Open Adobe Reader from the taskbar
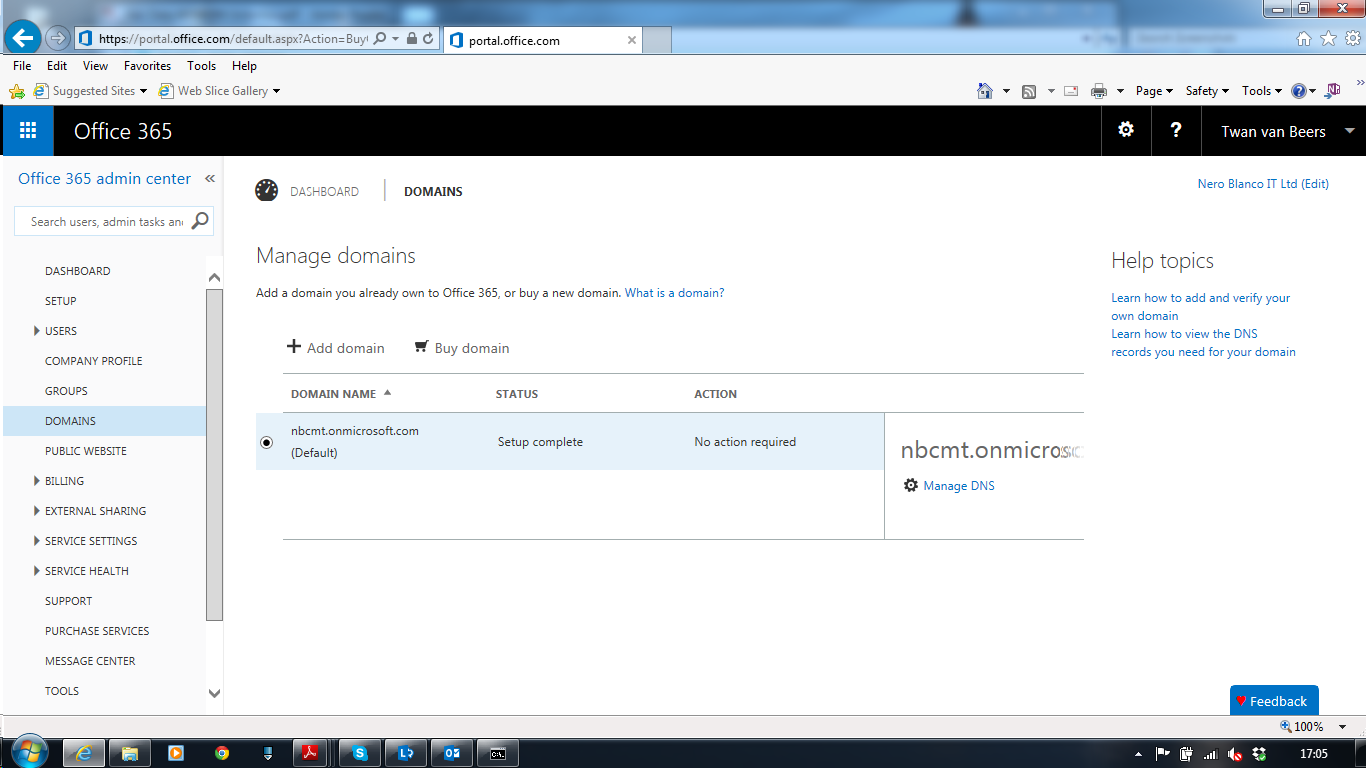Screen dimensions: 1366x768 pos(310,753)
